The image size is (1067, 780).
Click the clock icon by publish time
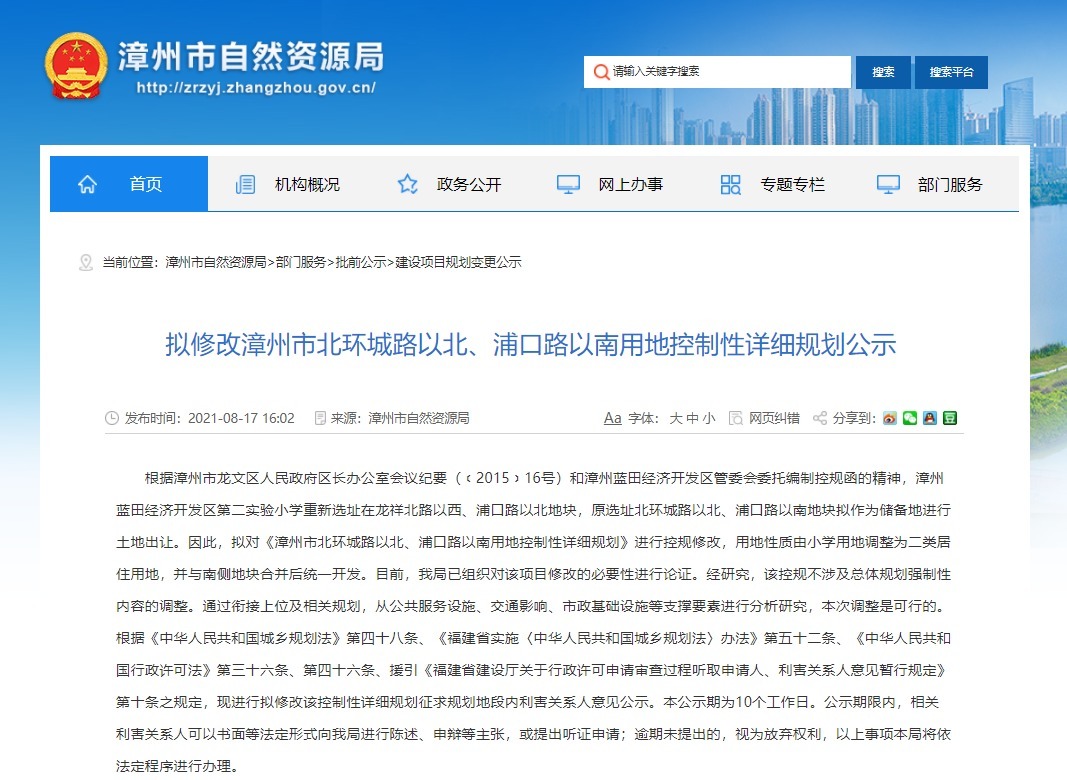click(112, 418)
